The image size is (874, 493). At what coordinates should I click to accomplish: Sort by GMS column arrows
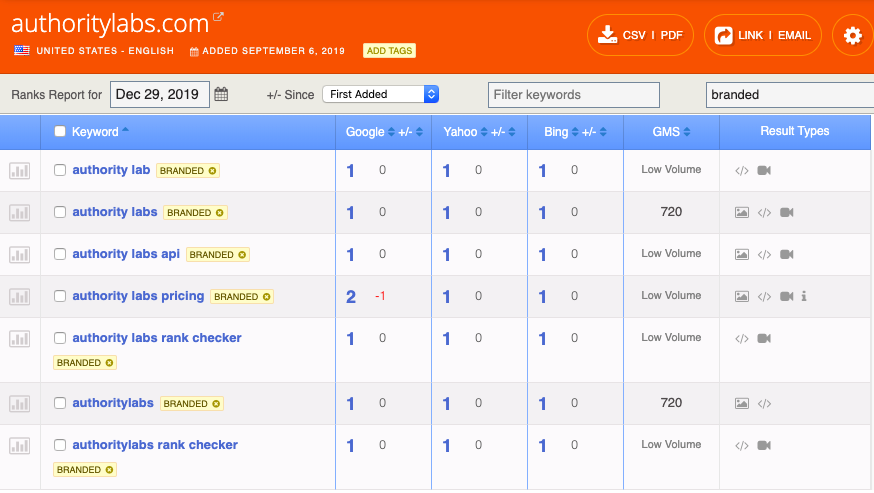687,132
